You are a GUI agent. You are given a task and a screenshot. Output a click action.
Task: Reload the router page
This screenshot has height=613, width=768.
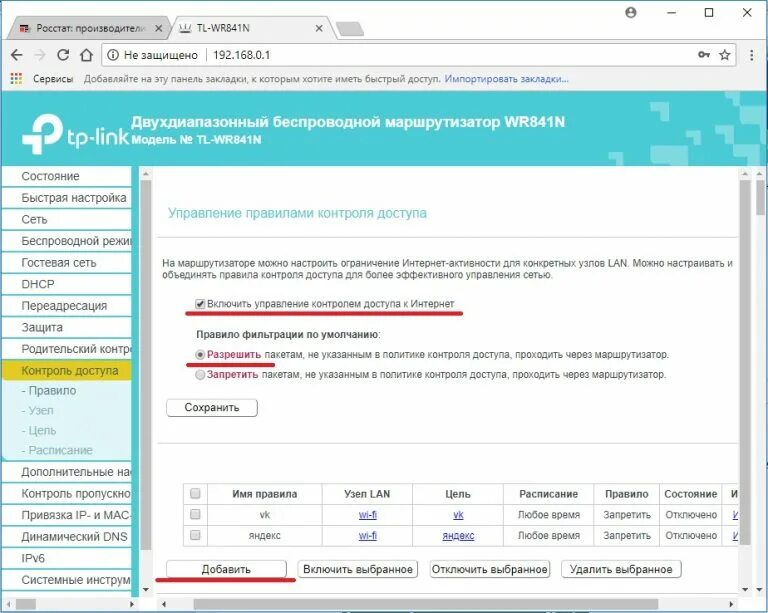coord(63,55)
